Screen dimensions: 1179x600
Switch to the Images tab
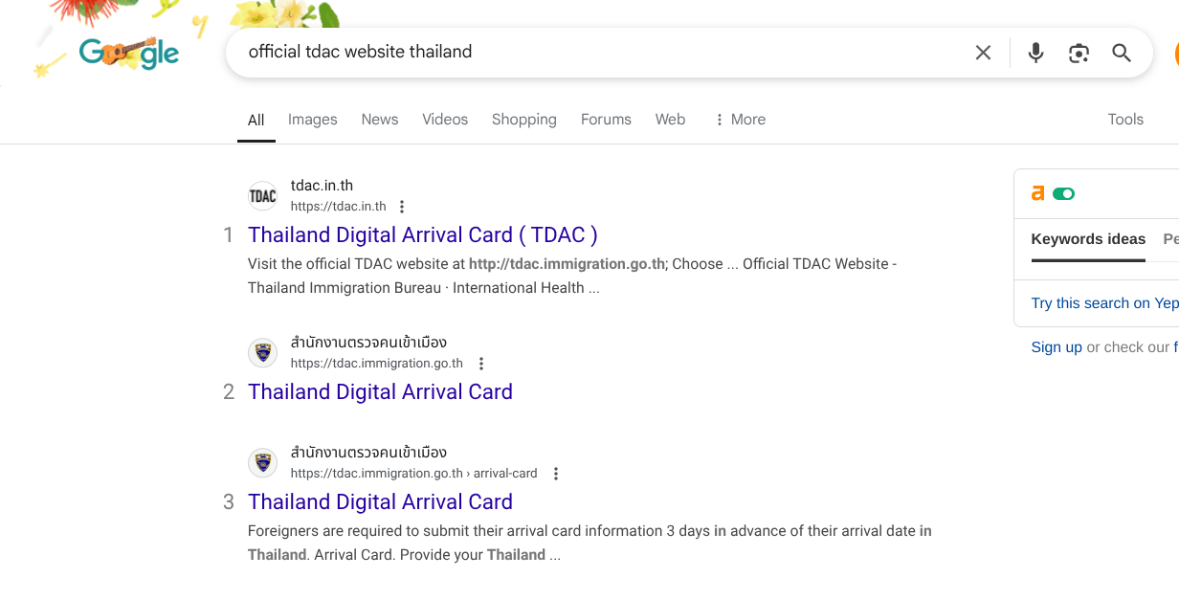pos(312,120)
